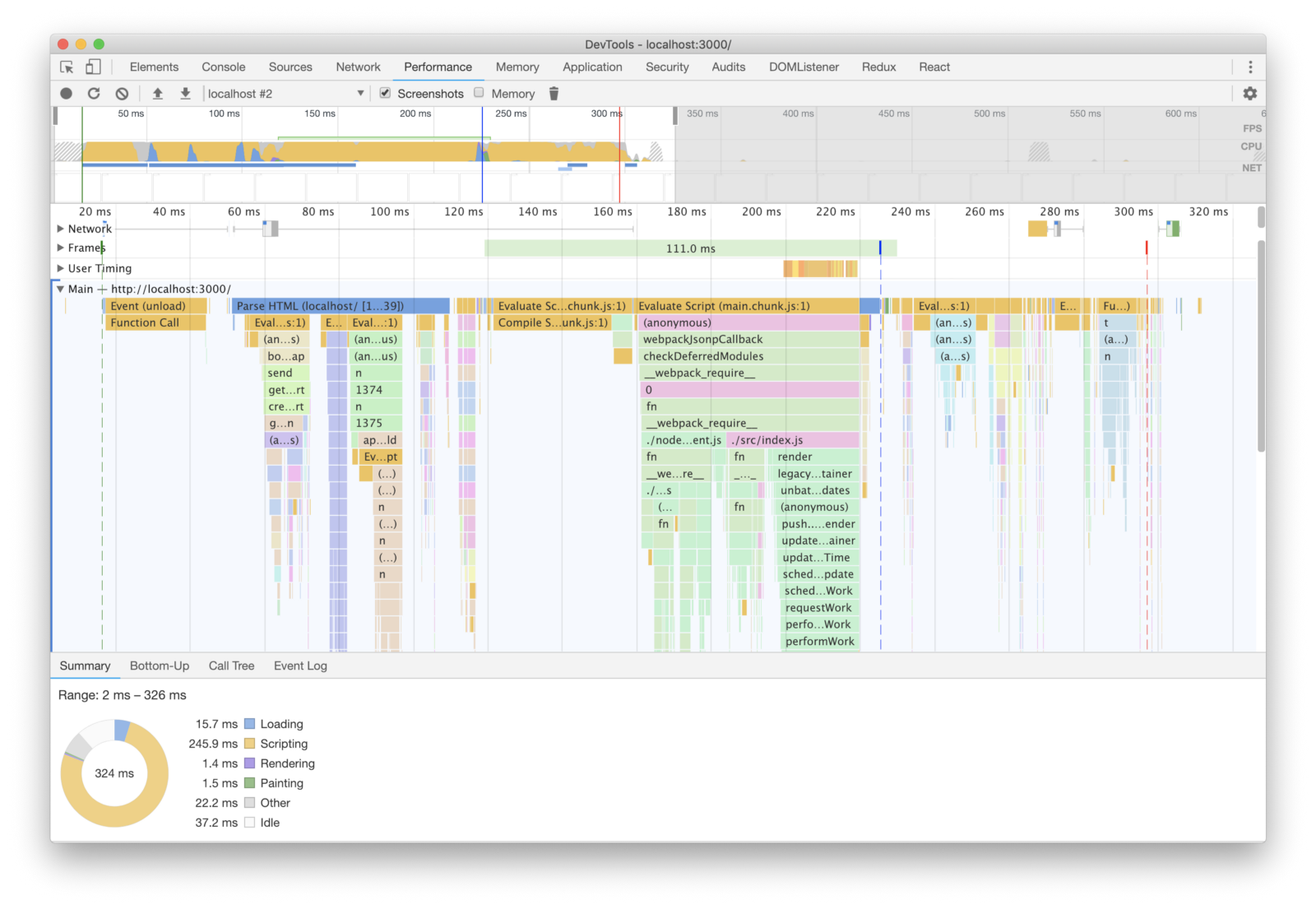This screenshot has height=909, width=1316.
Task: Click the load profile upload arrow
Action: point(158,94)
